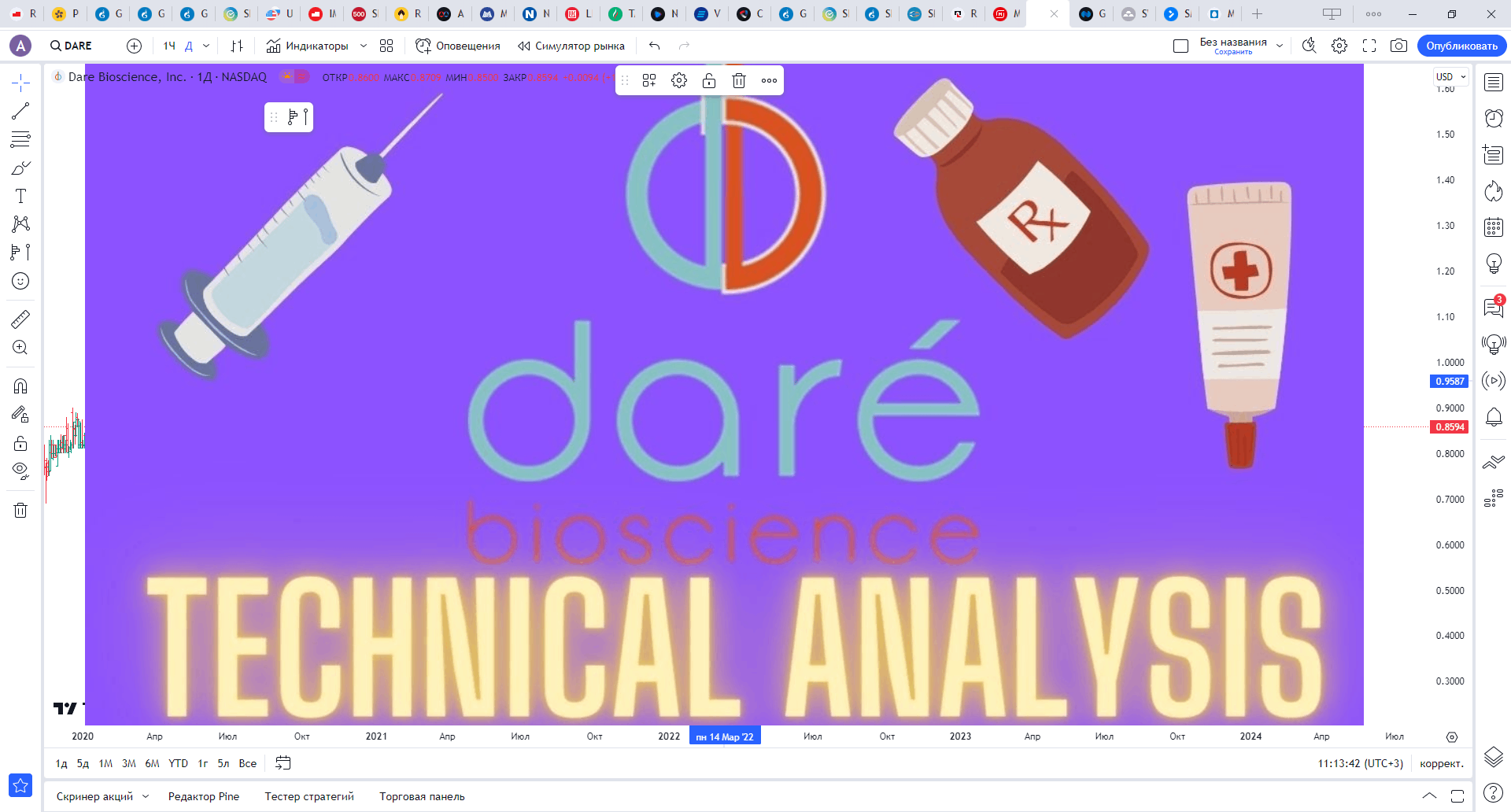Viewport: 1511px width, 812px height.
Task: Set the date range to YTD
Action: pos(178,763)
